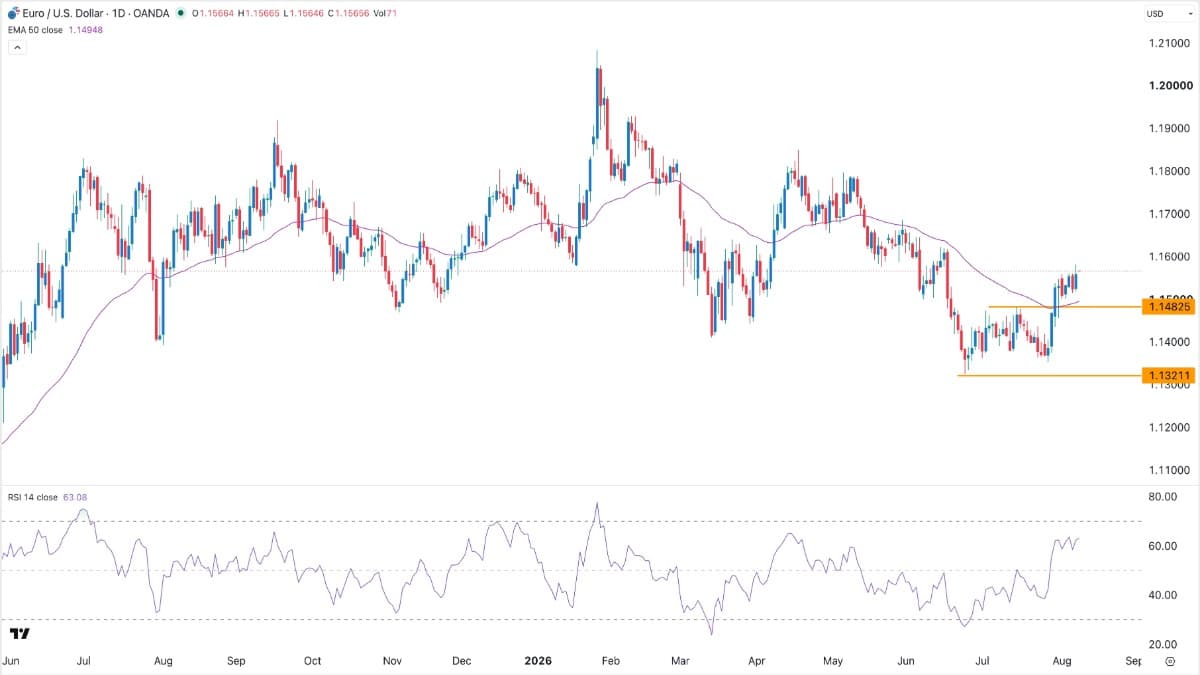Open chart settings gear on time axis
The image size is (1200, 675).
coord(1169,662)
